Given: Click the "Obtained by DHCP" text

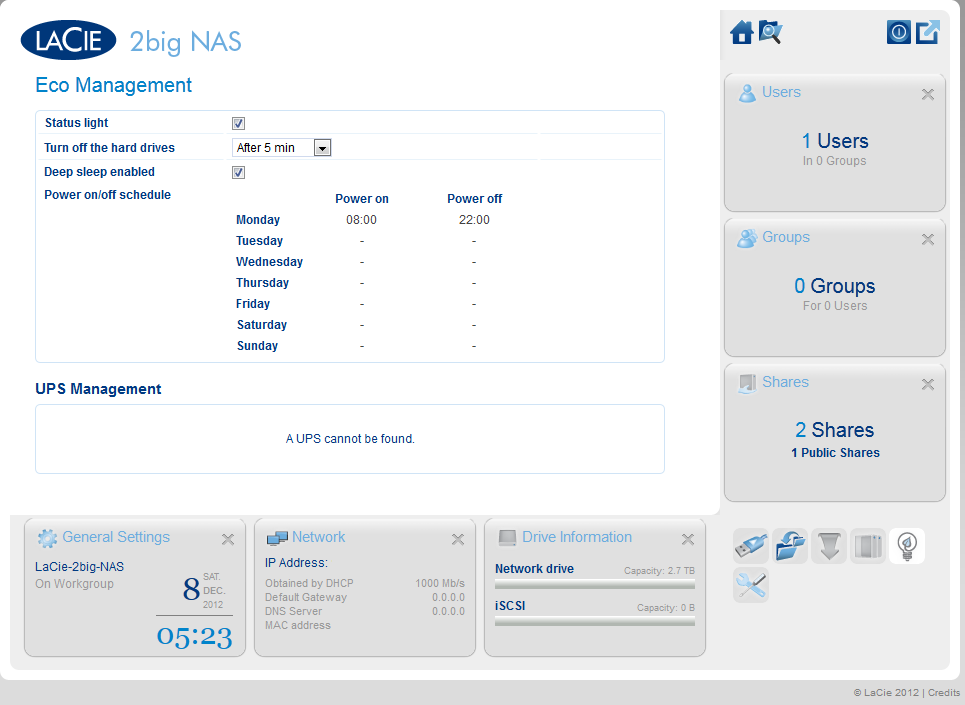Looking at the screenshot, I should click(x=309, y=583).
